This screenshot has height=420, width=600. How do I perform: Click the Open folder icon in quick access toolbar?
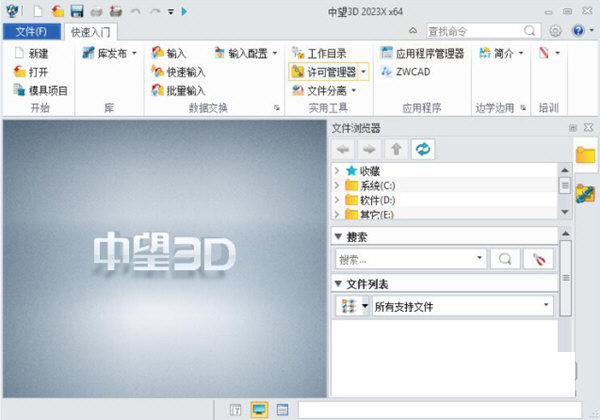coord(58,11)
